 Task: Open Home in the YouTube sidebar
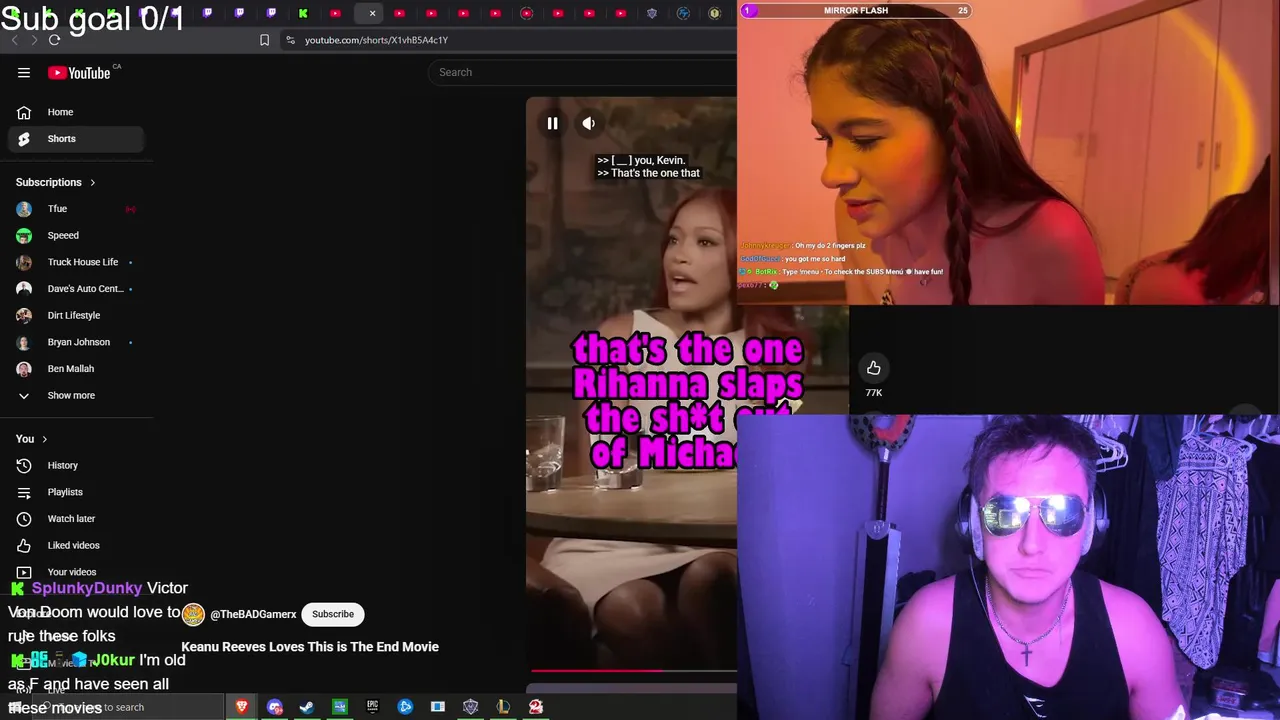point(76,112)
